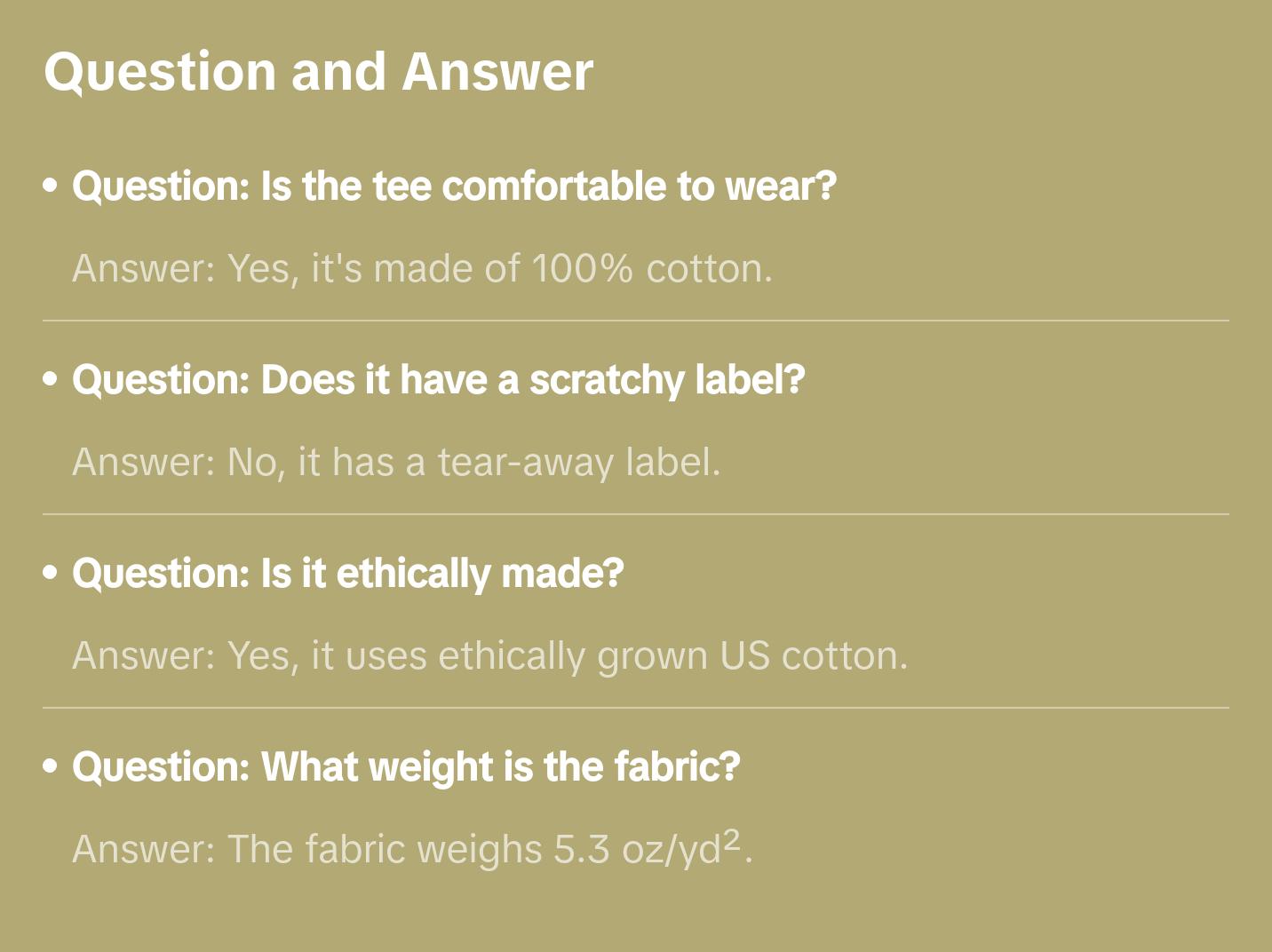This screenshot has width=1272, height=952.
Task: Click the word 'Answer:' in the first answer
Action: (144, 268)
